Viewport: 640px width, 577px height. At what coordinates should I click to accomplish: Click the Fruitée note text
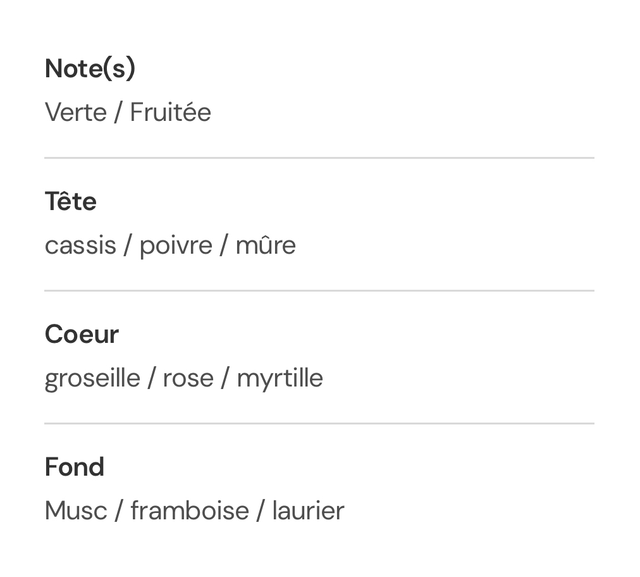click(x=170, y=112)
